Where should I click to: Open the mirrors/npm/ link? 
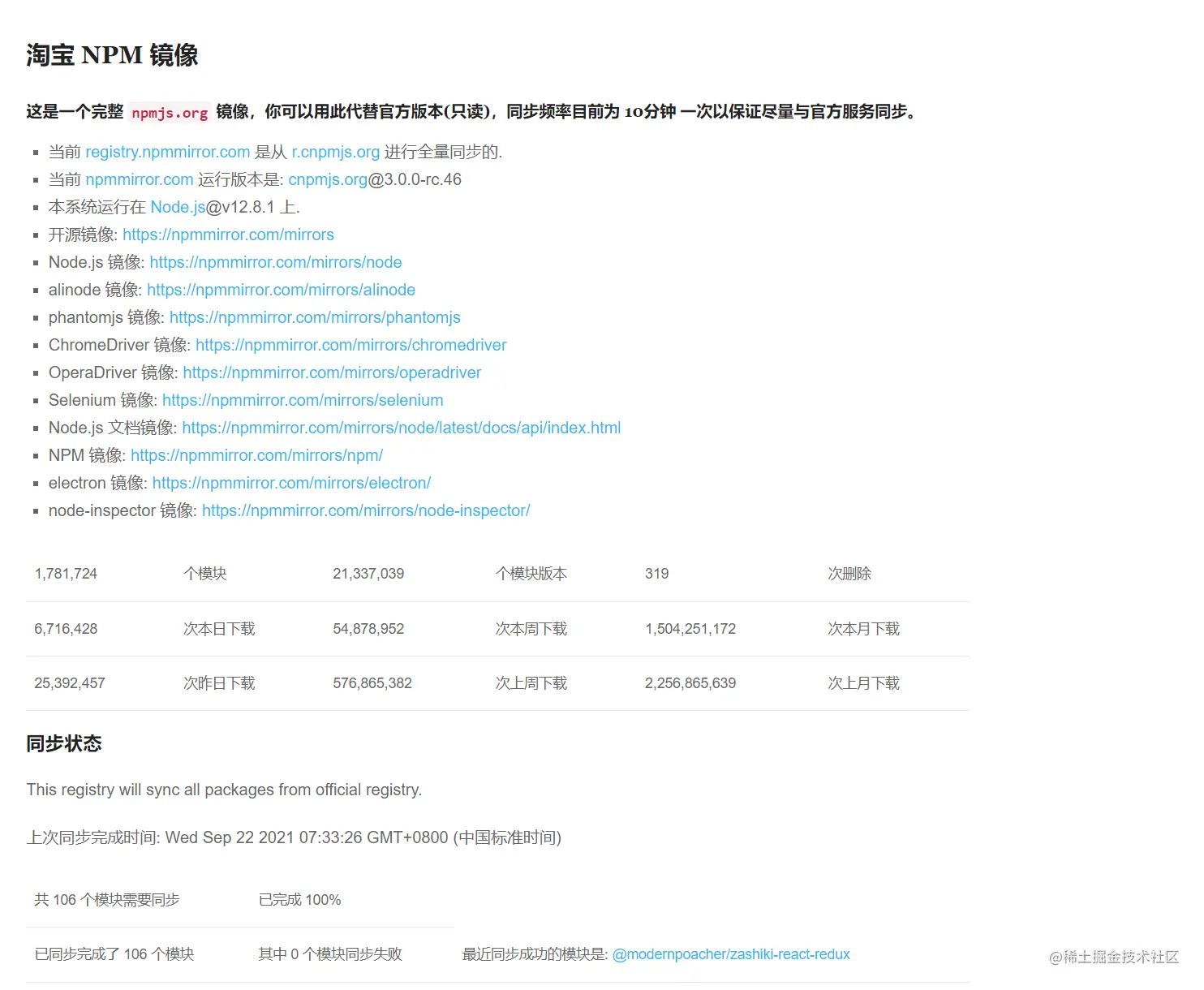click(256, 455)
